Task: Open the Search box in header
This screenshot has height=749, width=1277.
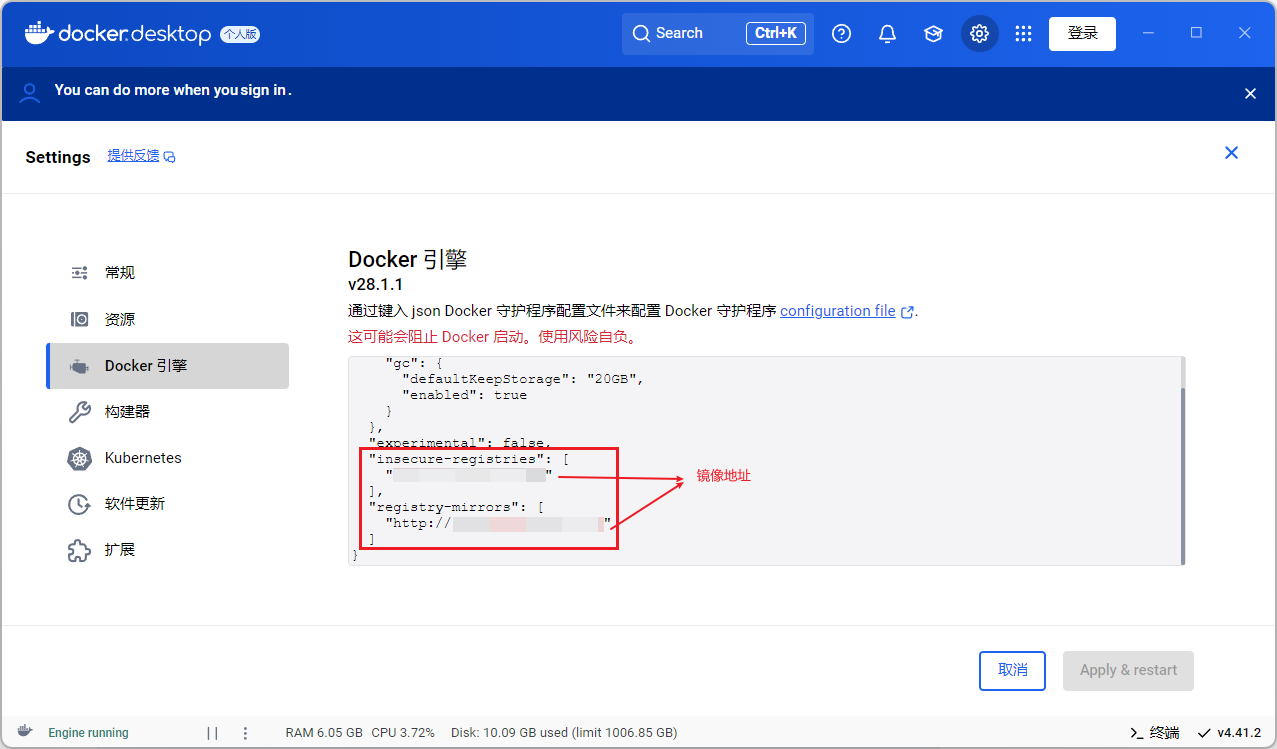Action: 718,33
